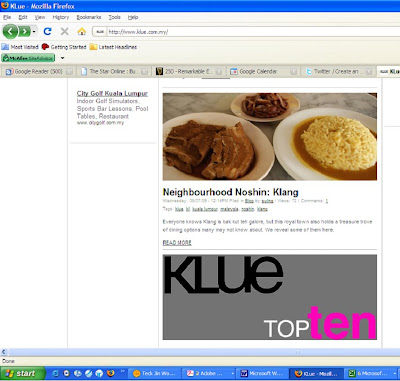Click the kuala lumpur tag link
Image resolution: width=400 pixels, height=381 pixels.
coord(205,209)
